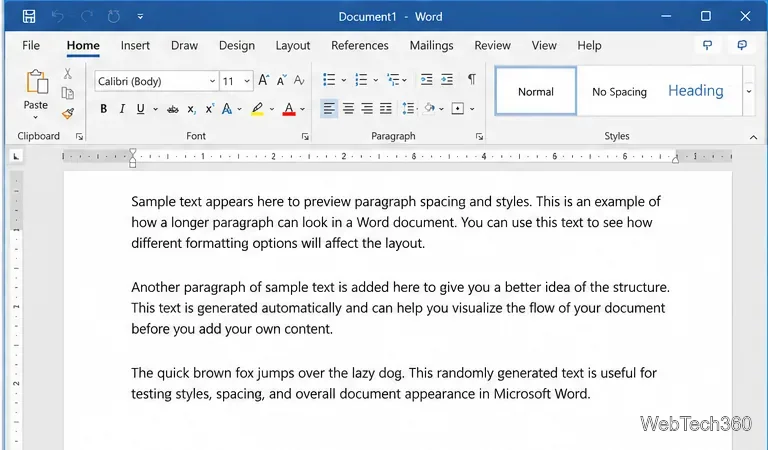Open the Mailings tab
This screenshot has width=768, height=450.
(432, 46)
